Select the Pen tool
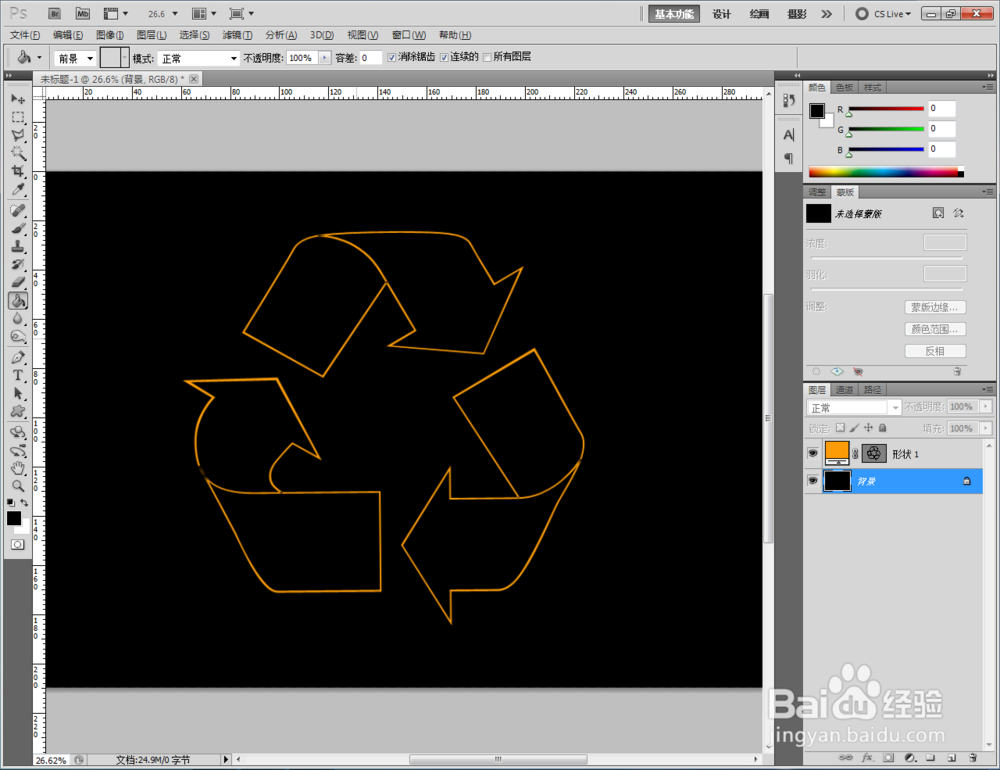Image resolution: width=1000 pixels, height=770 pixels. pyautogui.click(x=18, y=358)
